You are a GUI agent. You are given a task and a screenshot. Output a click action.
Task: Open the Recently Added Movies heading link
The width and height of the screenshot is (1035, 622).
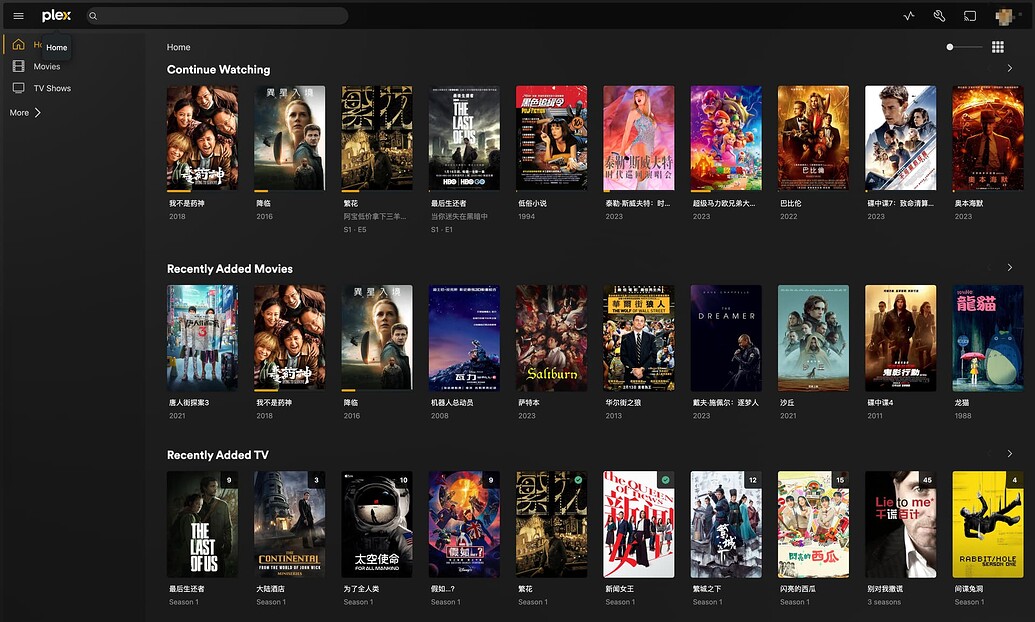coord(230,269)
